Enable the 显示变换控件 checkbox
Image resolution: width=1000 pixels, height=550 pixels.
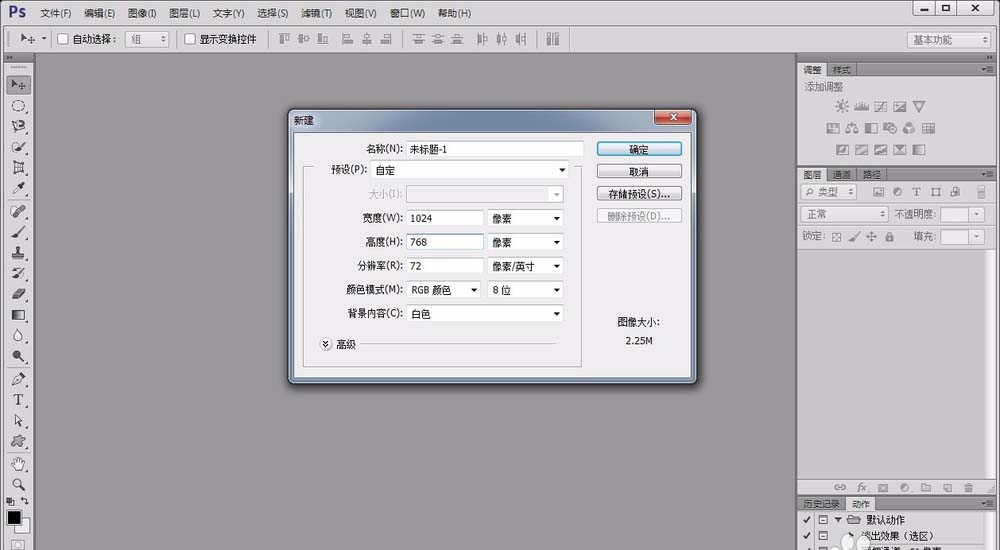189,39
